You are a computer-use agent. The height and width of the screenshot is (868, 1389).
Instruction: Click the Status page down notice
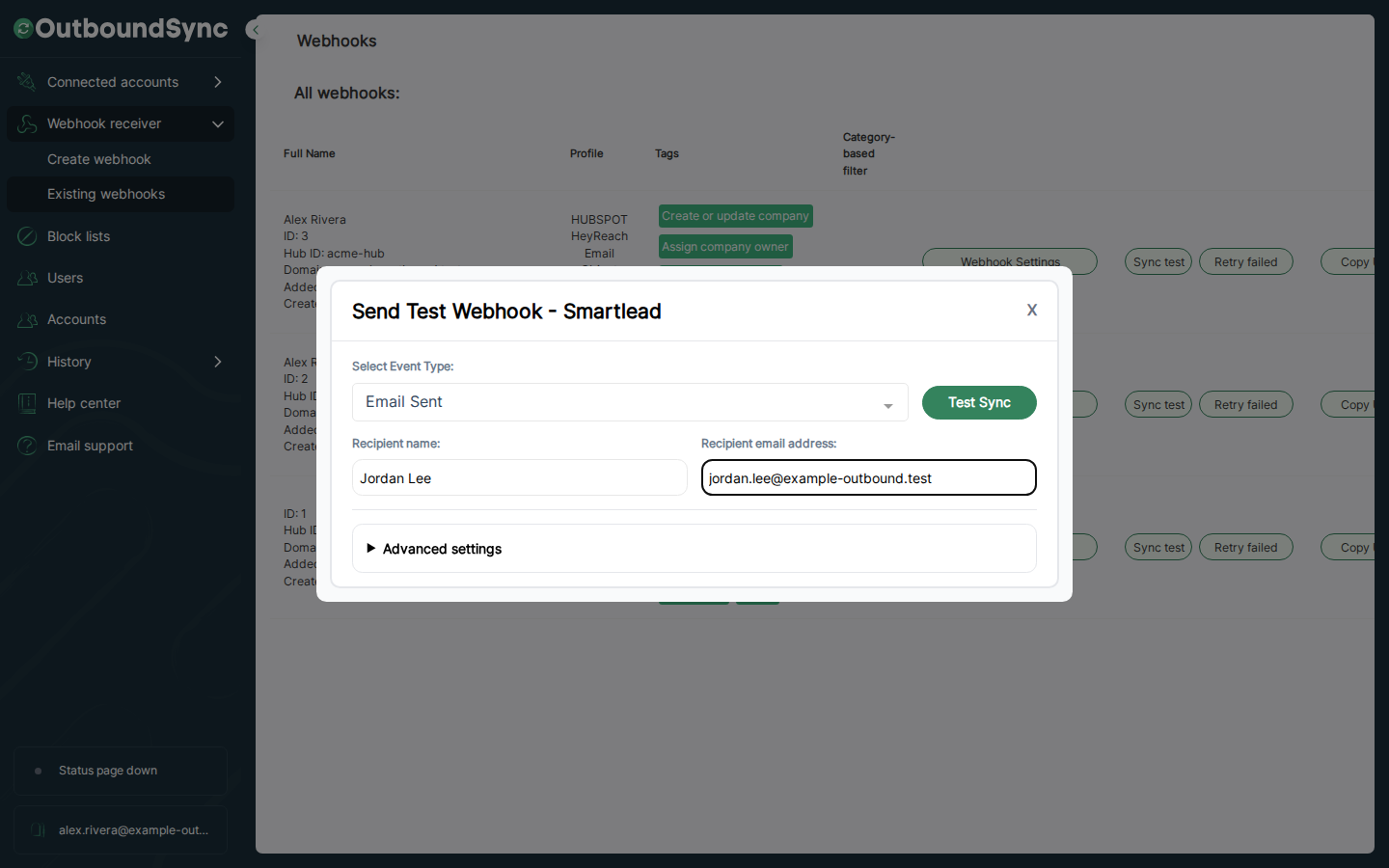121,771
